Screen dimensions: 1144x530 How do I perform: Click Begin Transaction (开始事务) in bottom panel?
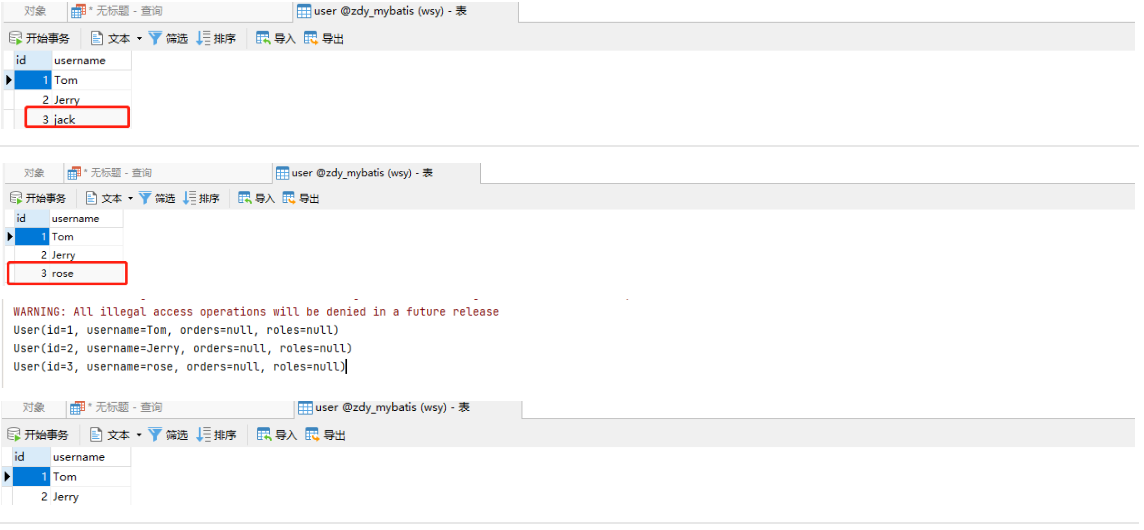pyautogui.click(x=40, y=435)
